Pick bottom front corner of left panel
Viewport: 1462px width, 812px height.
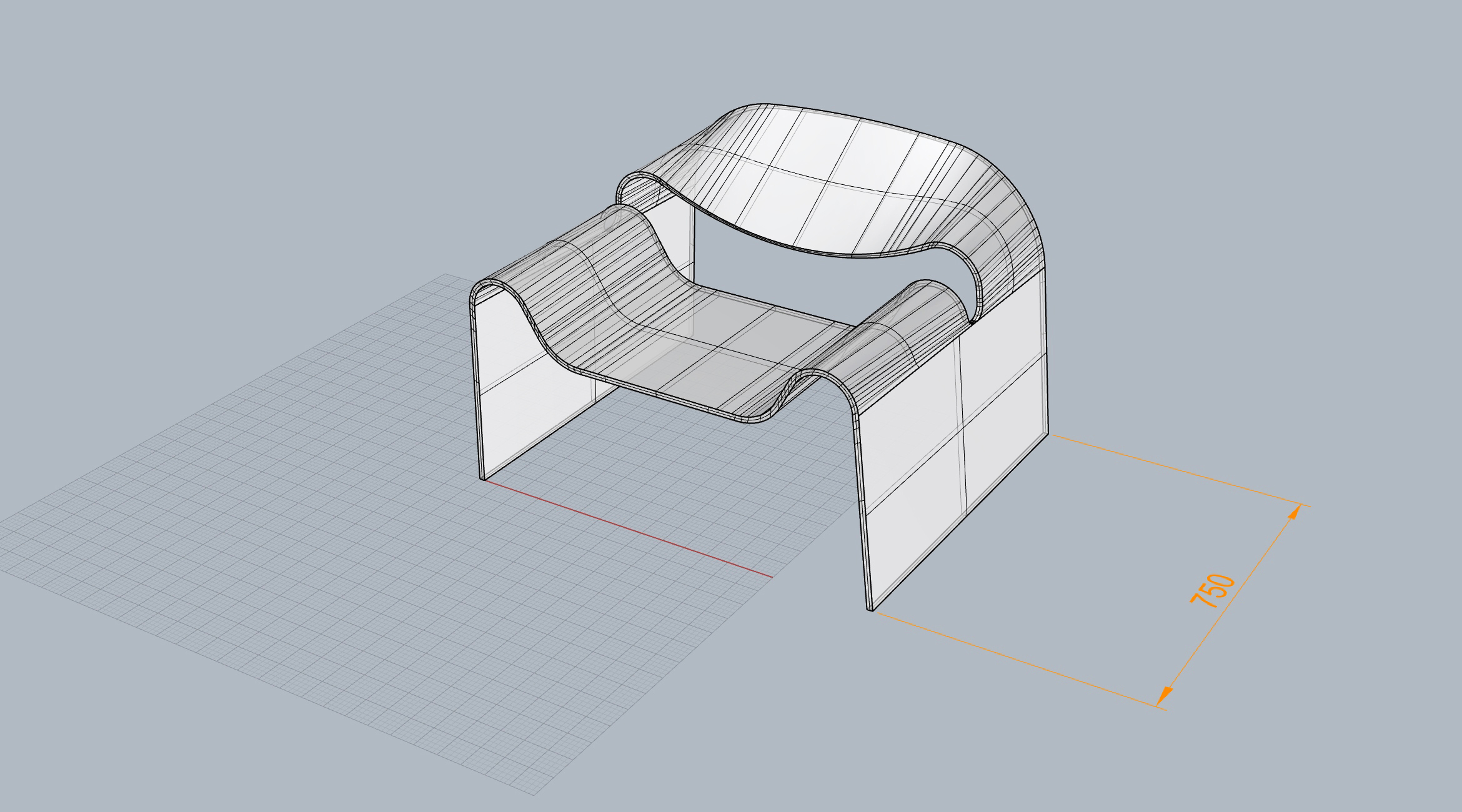pos(484,479)
